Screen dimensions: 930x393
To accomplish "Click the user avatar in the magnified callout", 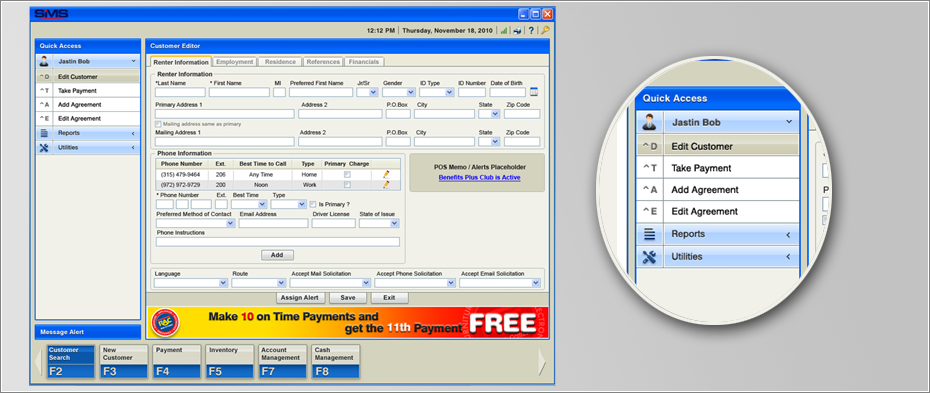I will click(x=649, y=122).
